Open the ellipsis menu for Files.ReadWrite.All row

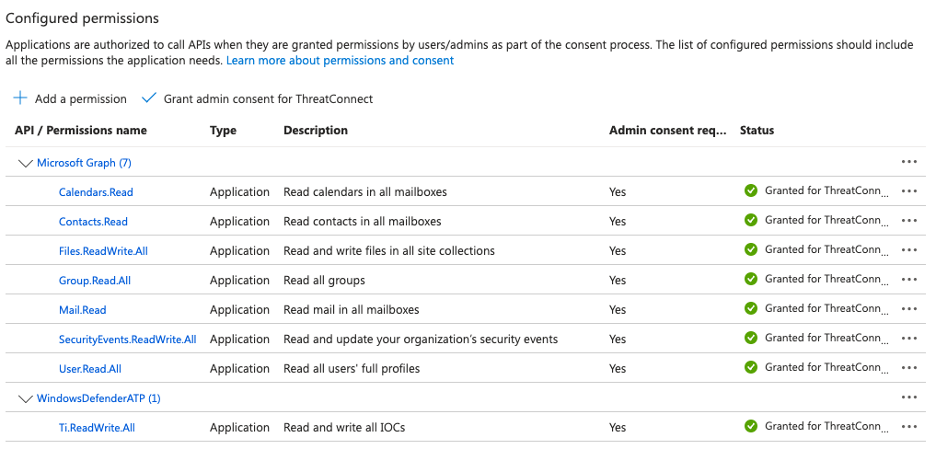click(909, 250)
